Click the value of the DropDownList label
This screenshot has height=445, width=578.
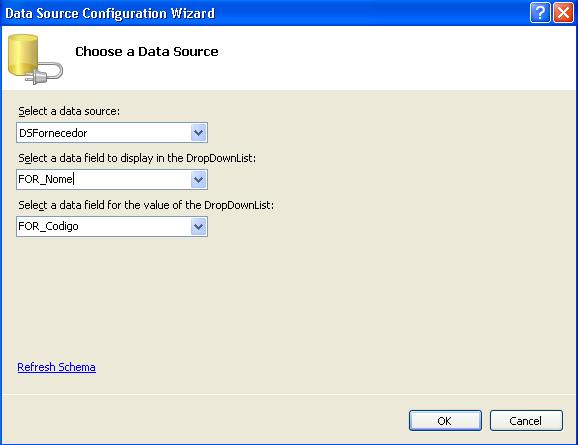(x=146, y=205)
